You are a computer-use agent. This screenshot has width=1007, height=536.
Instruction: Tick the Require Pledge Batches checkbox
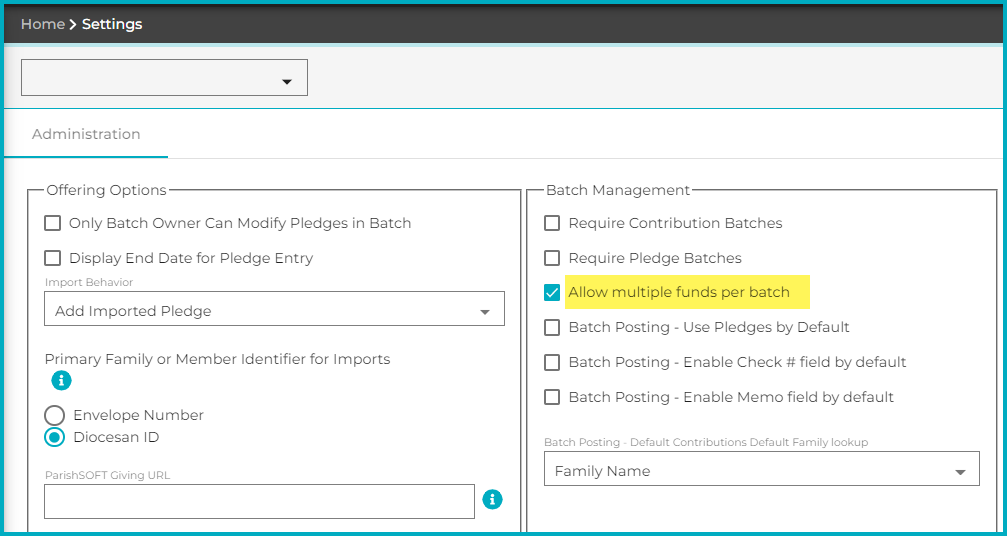click(x=552, y=258)
